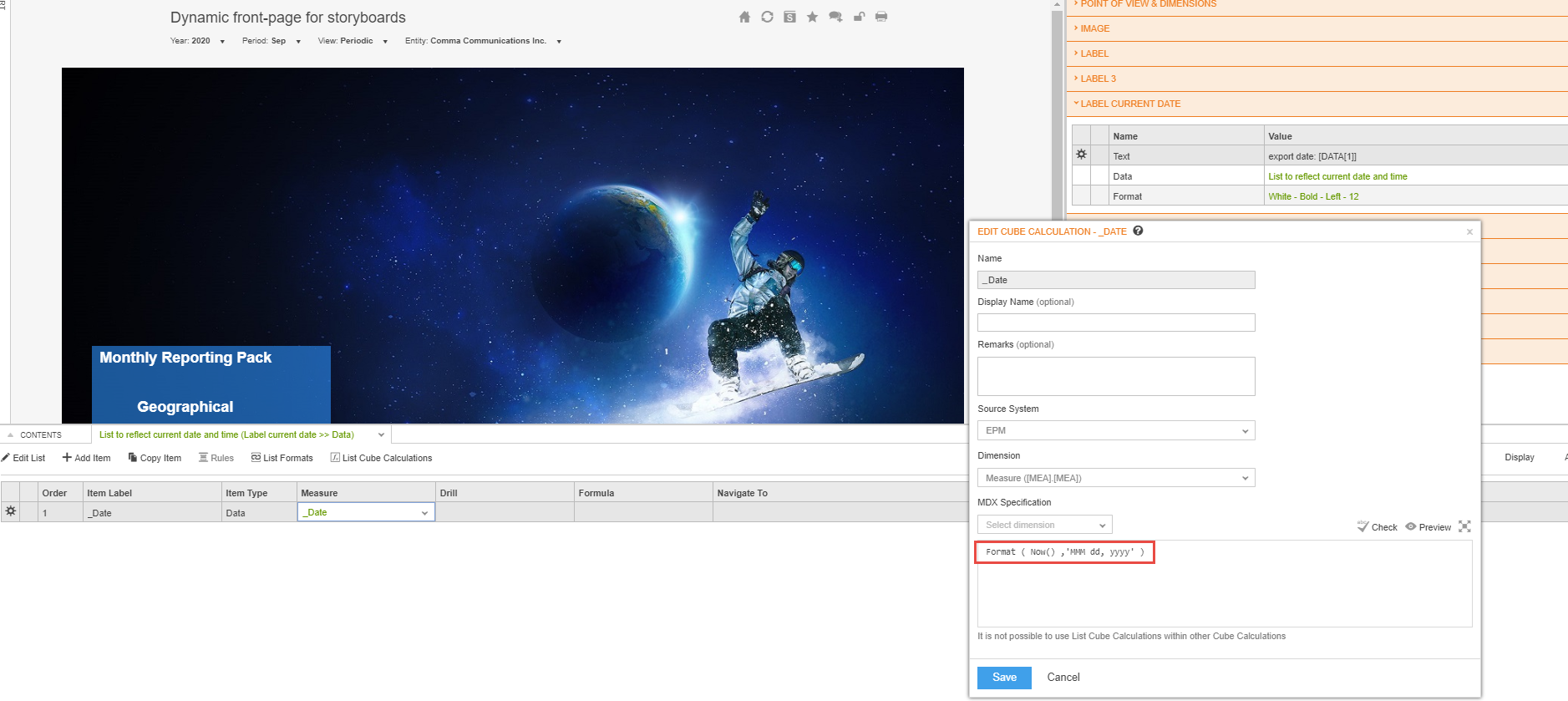Image resolution: width=1568 pixels, height=701 pixels.
Task: Click the export date Text value cell
Action: (x=1415, y=156)
